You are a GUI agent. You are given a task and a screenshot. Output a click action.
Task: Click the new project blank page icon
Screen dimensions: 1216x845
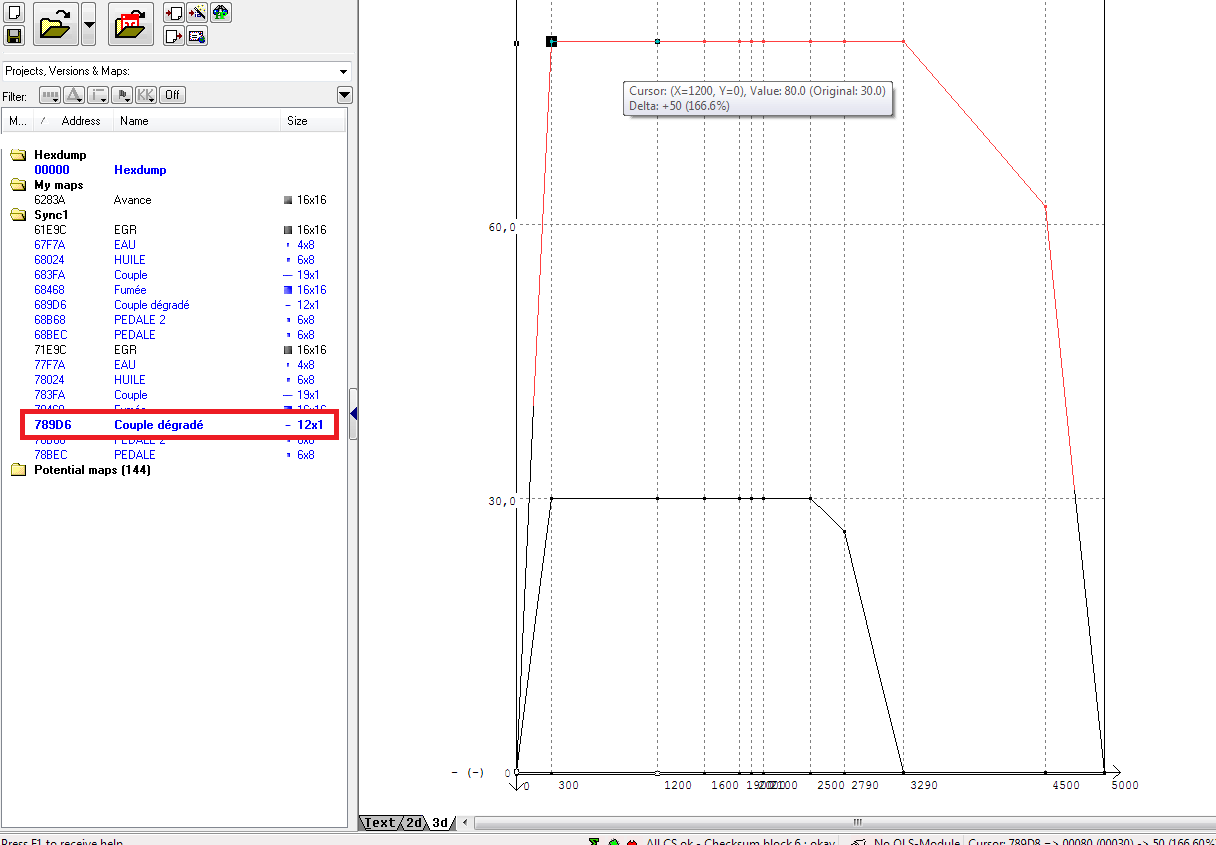tap(14, 13)
